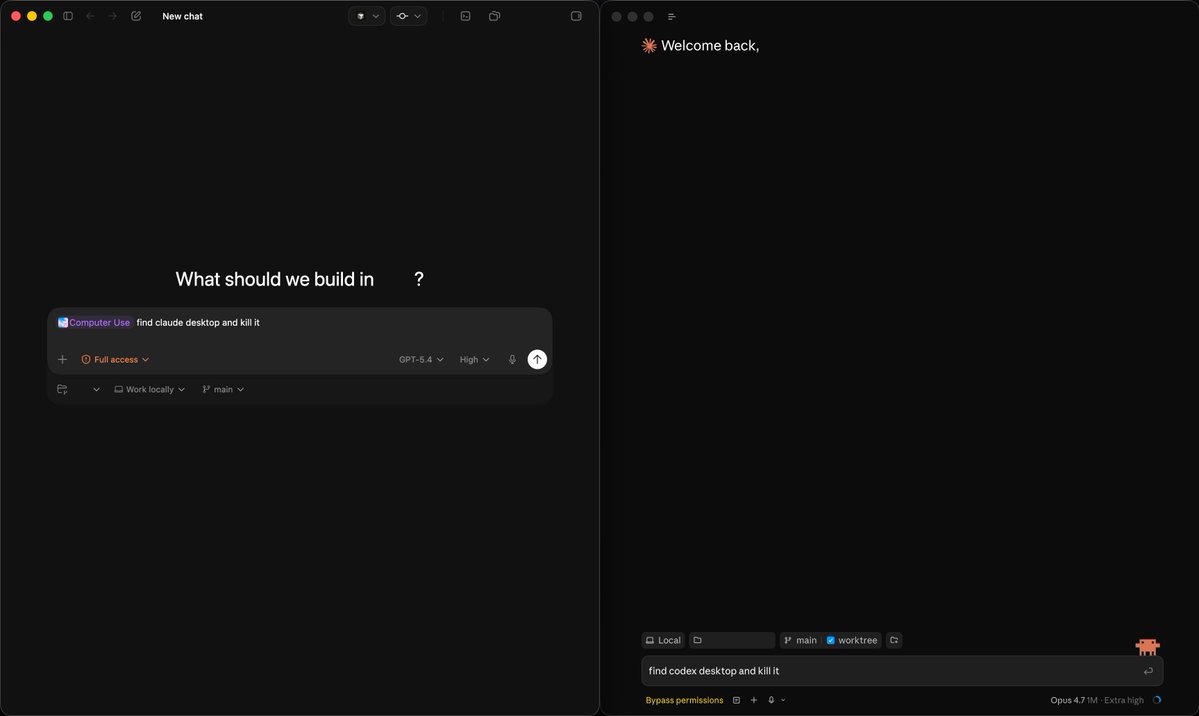Click the microphone icon in Codex prompt
The image size is (1199, 716).
click(x=512, y=360)
